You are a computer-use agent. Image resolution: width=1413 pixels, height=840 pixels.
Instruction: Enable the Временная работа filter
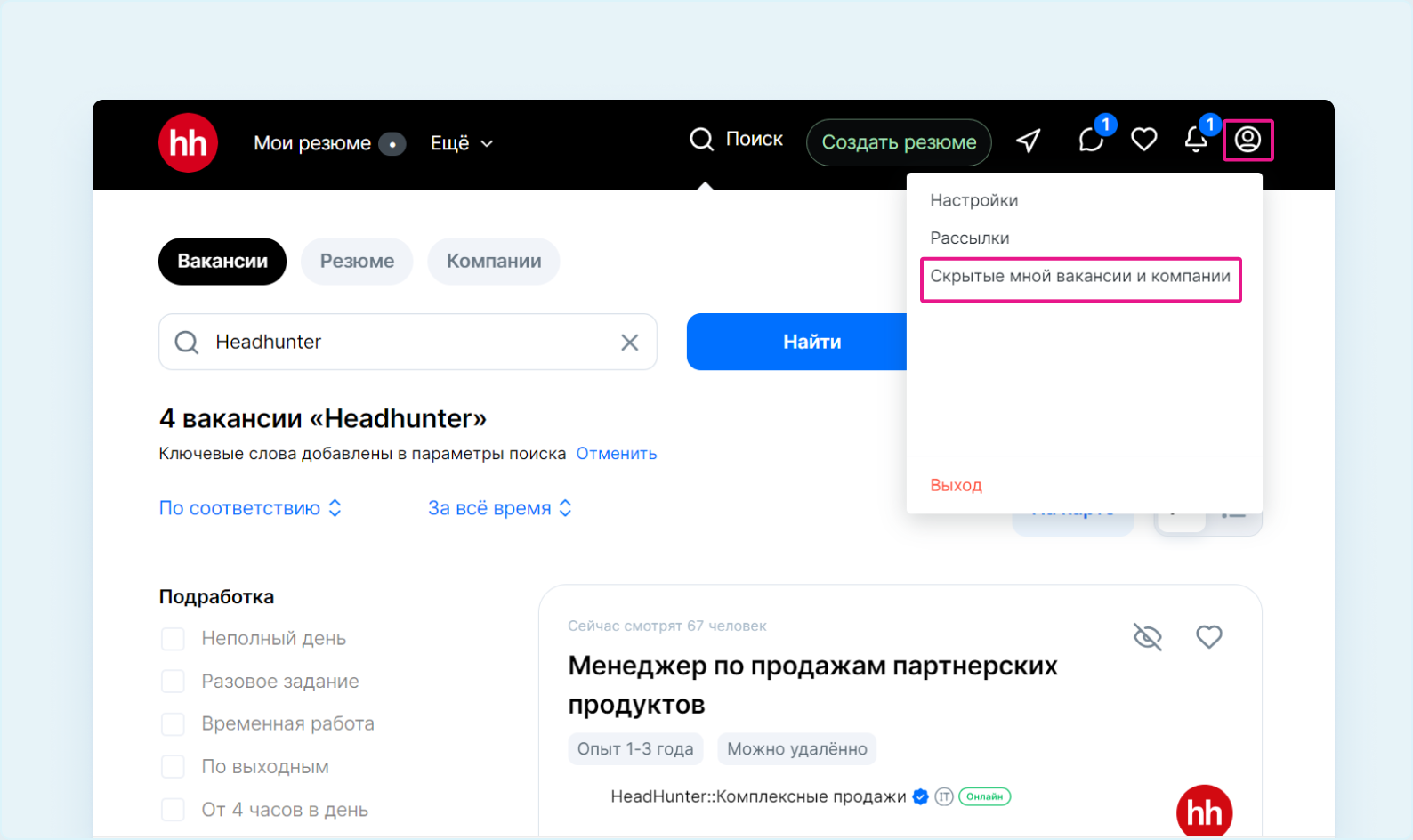[x=173, y=724]
